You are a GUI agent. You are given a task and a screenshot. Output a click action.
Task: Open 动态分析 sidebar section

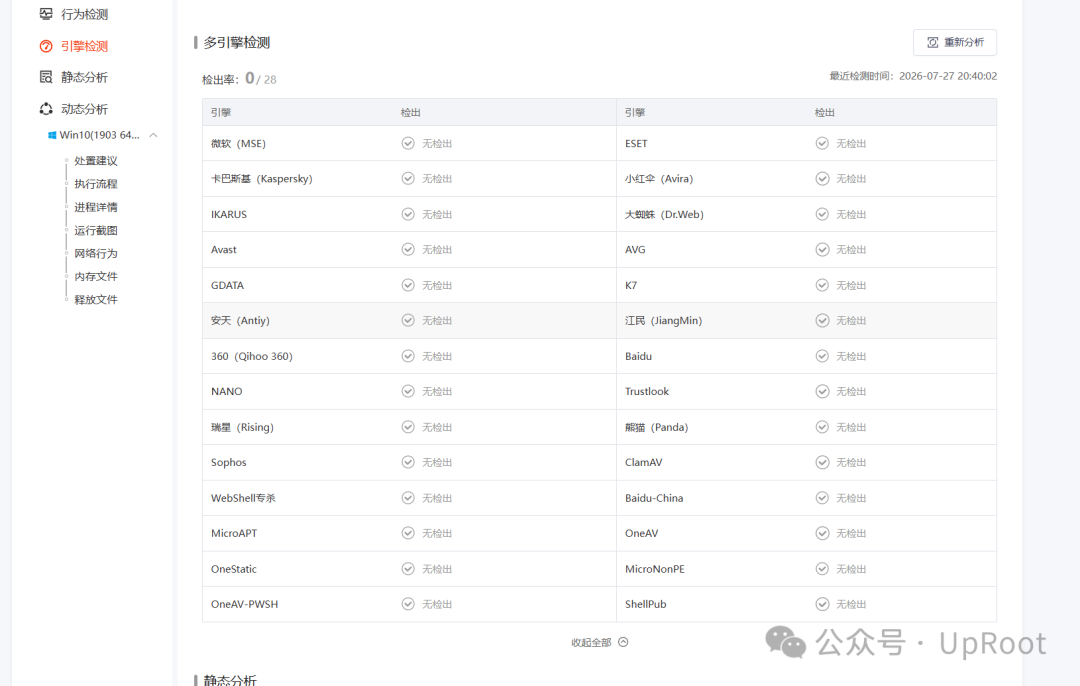[x=84, y=109]
